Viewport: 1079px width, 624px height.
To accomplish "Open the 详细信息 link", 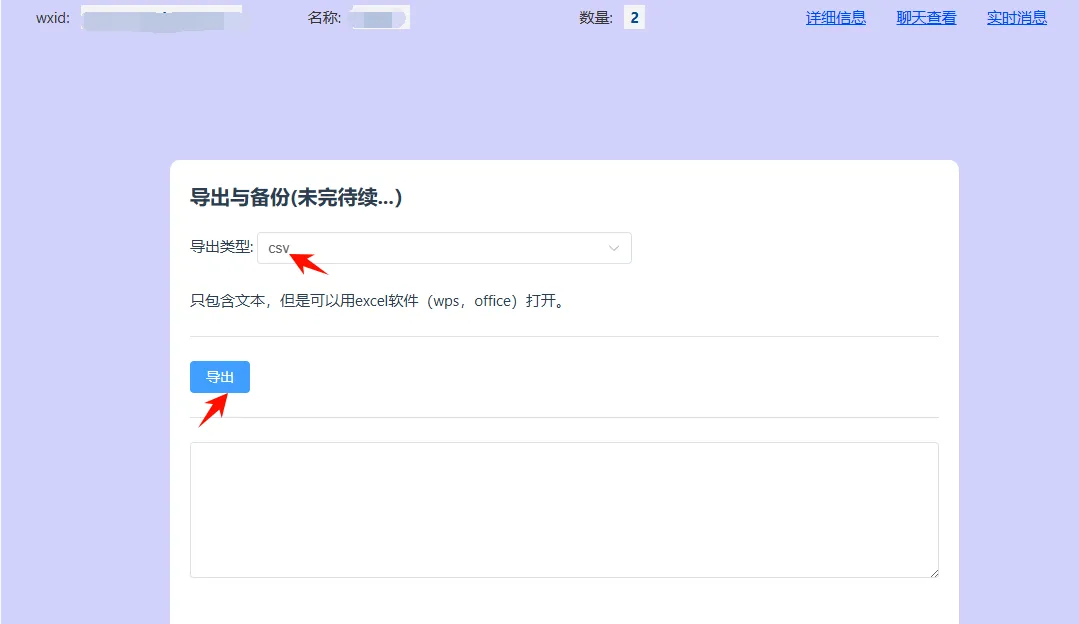I will point(836,17).
